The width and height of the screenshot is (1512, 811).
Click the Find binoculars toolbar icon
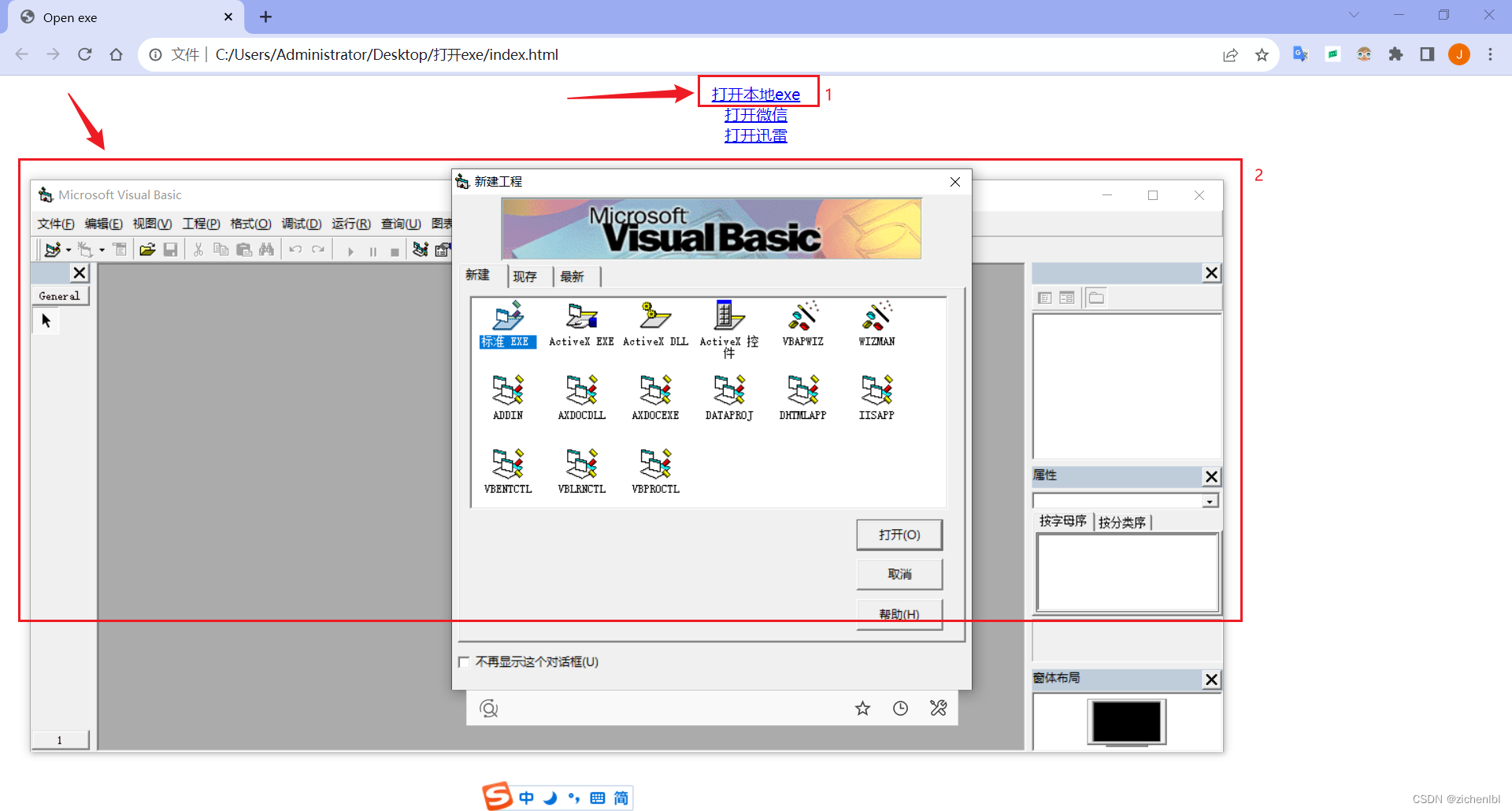(x=267, y=250)
